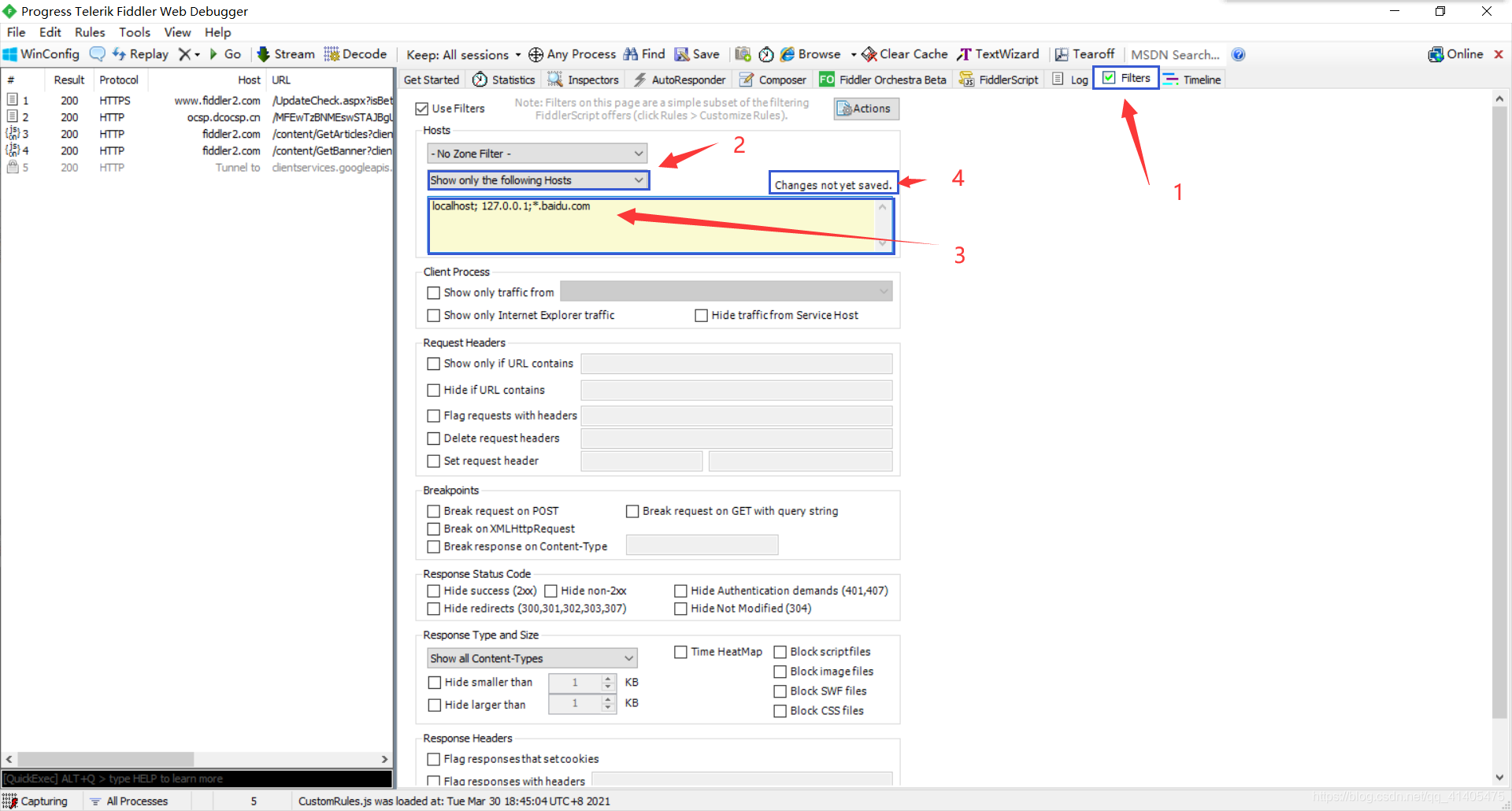Image resolution: width=1512 pixels, height=811 pixels.
Task: Click the comment speech-bubble icon
Action: pos(97,54)
